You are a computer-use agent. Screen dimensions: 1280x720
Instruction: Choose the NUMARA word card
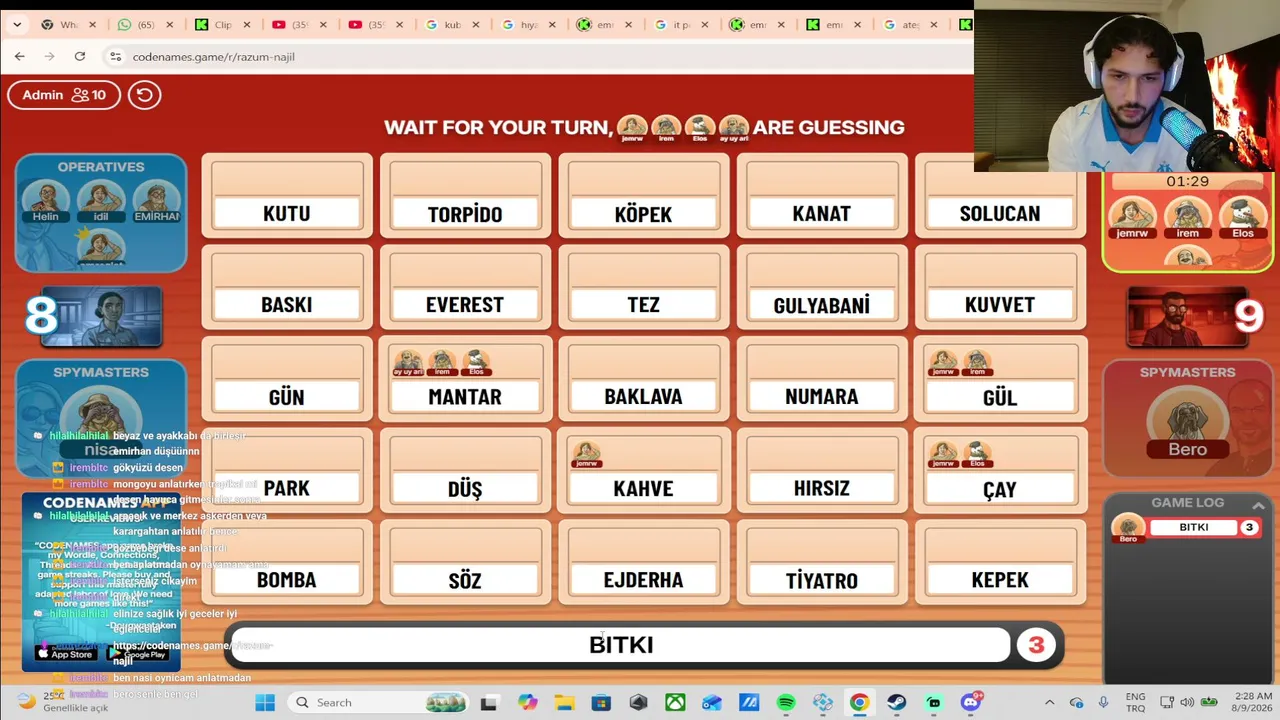click(x=822, y=380)
